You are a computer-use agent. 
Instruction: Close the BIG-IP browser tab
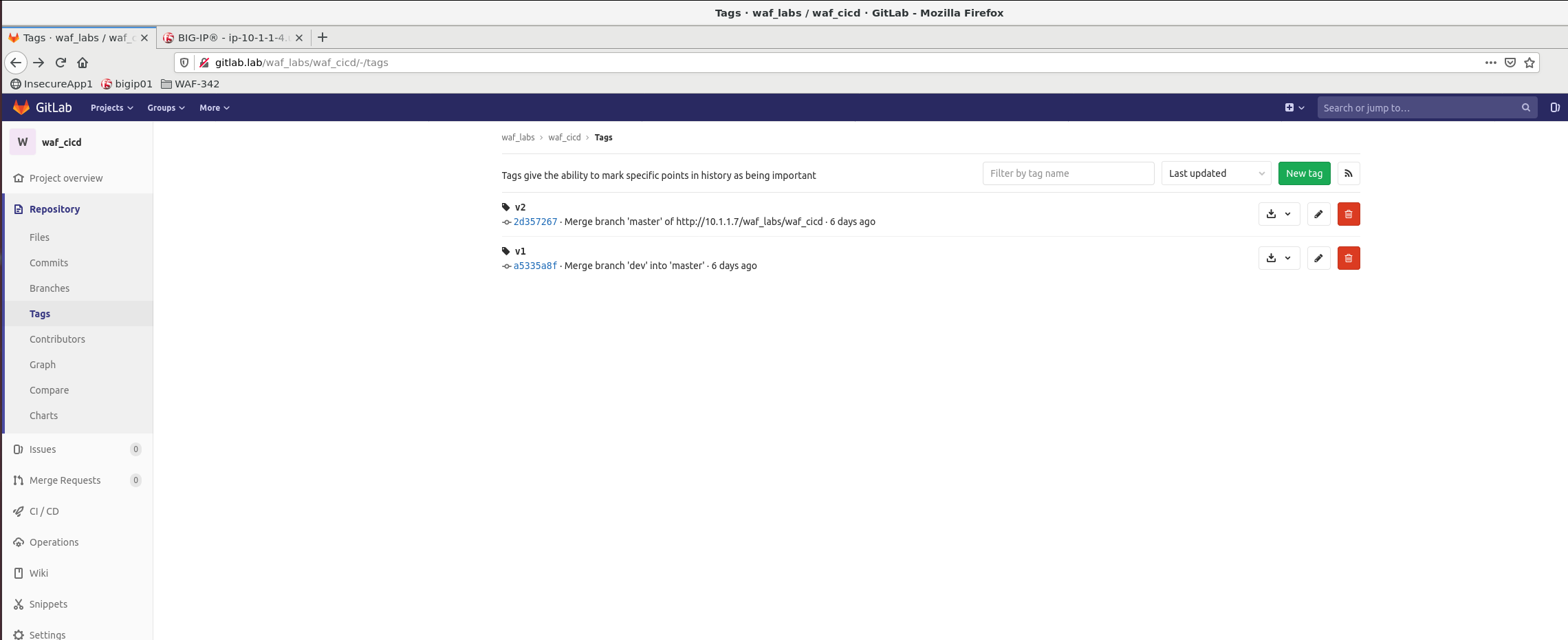coord(299,38)
